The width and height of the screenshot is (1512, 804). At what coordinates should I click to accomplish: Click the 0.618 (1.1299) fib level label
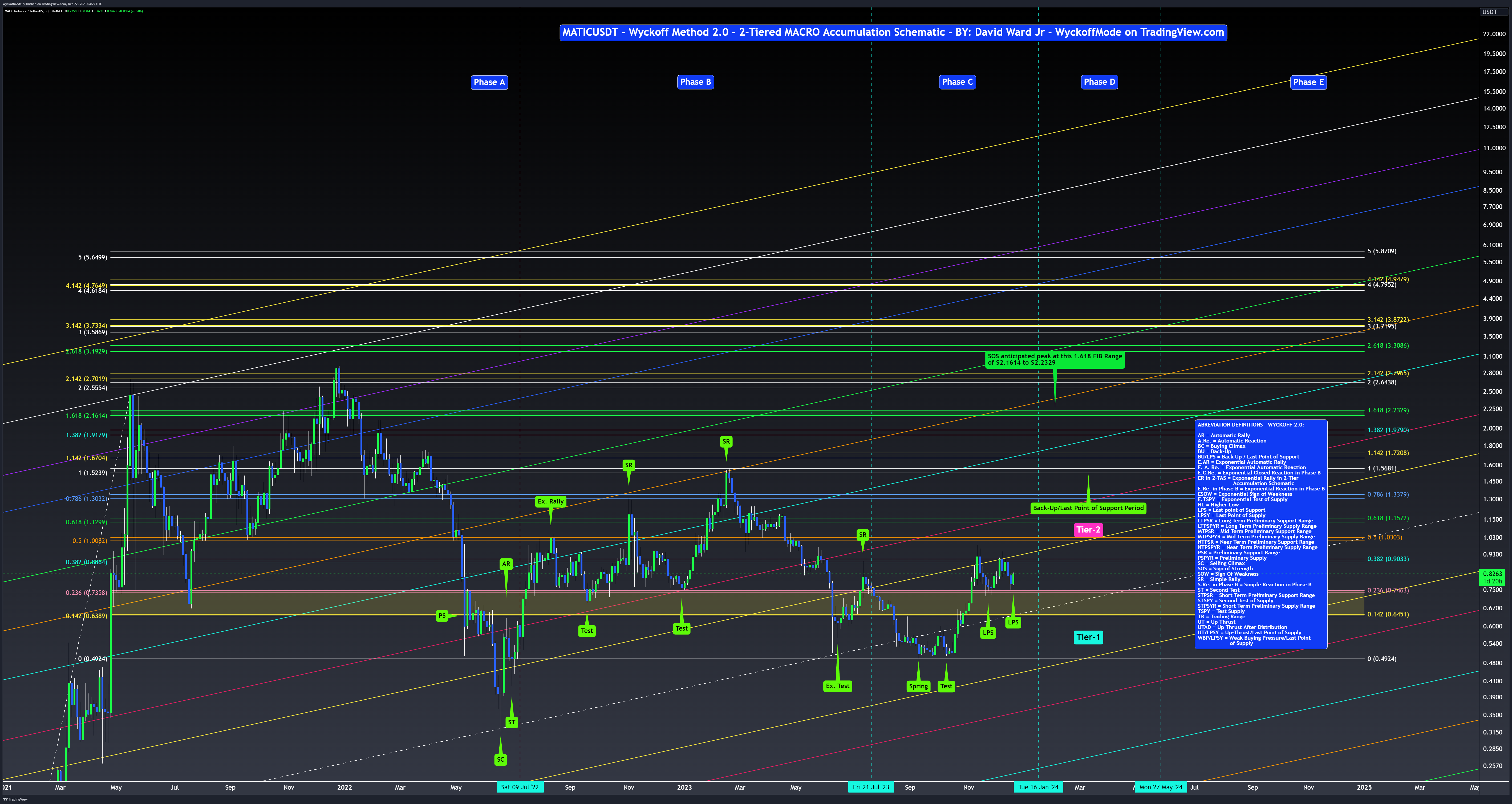87,522
